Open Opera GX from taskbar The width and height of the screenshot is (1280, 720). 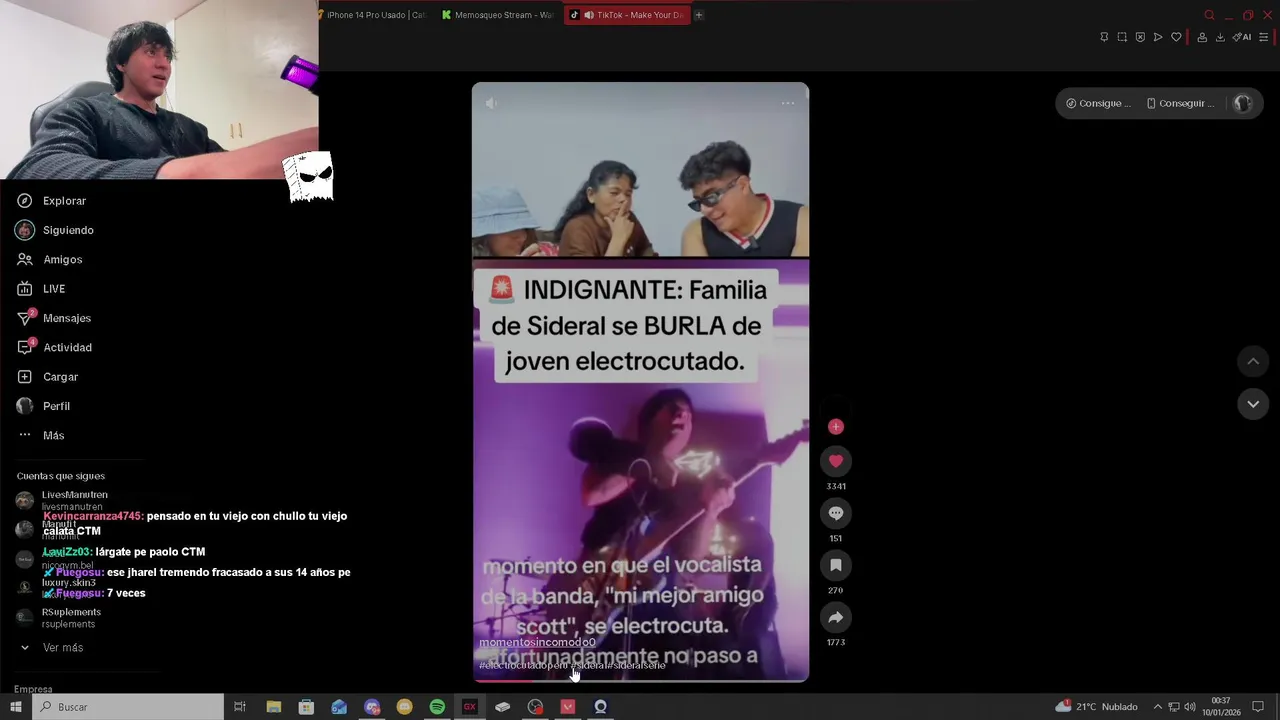470,707
